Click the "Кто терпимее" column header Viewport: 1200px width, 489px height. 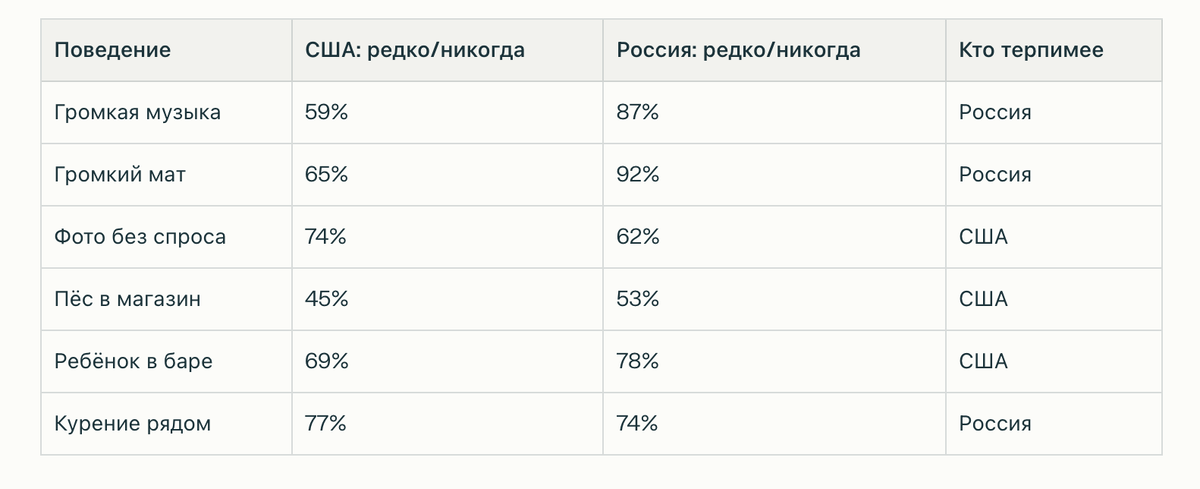1031,50
